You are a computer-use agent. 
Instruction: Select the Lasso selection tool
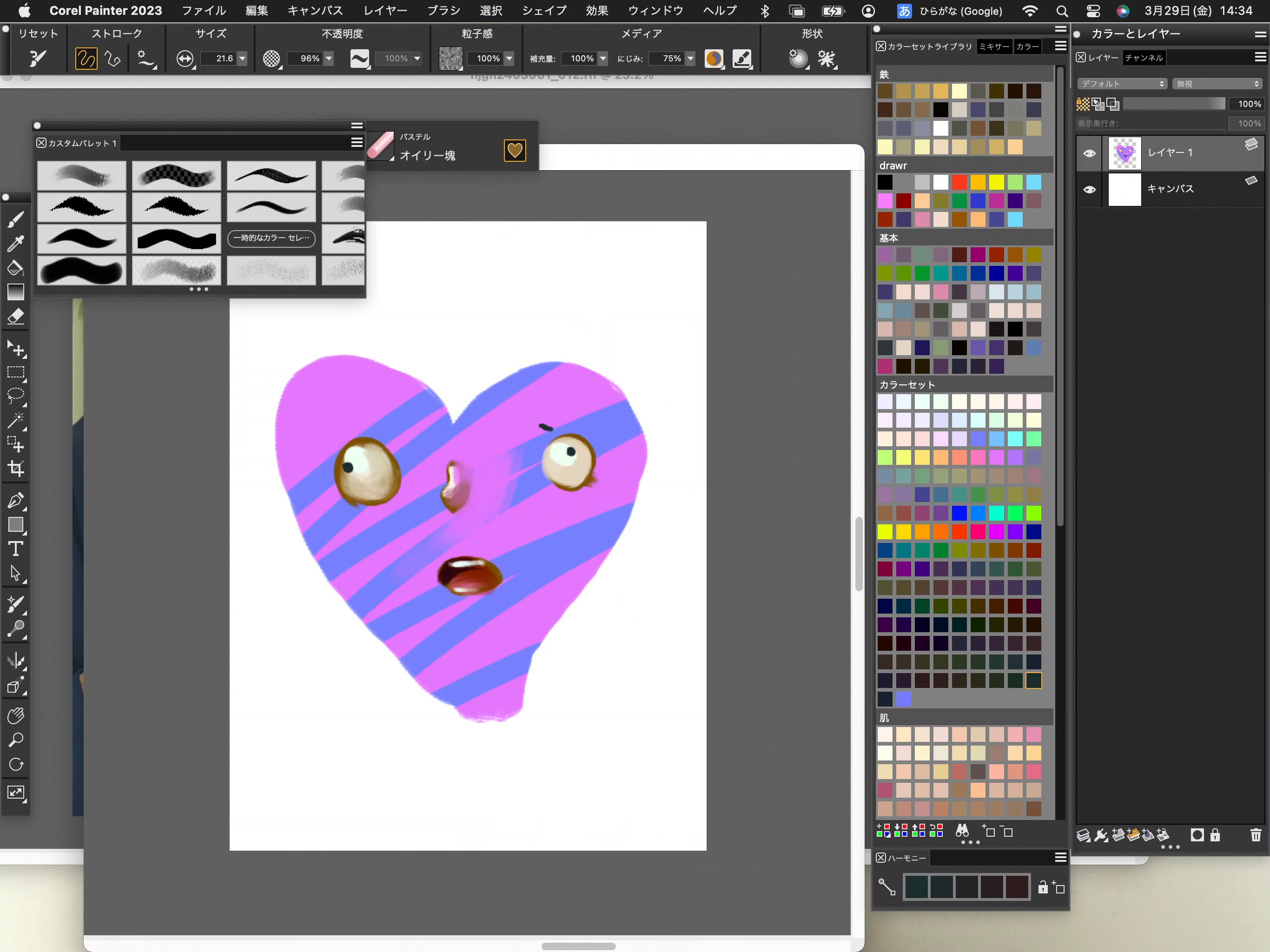pyautogui.click(x=15, y=396)
